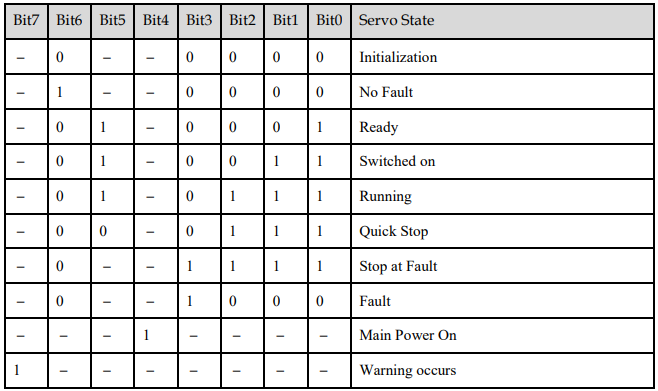Screen dimensions: 658x391
Task: Select the Bit6 header cell
Action: point(69,21)
